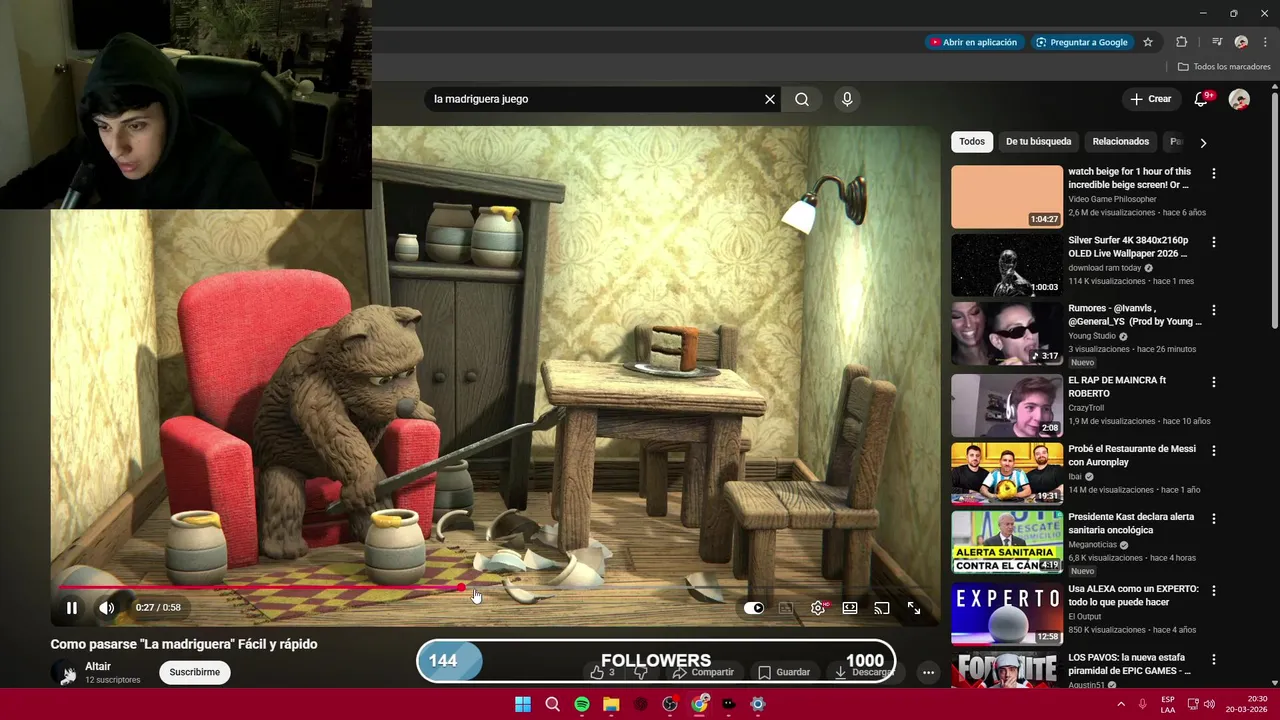Start voice search with microphone icon

coord(847,99)
